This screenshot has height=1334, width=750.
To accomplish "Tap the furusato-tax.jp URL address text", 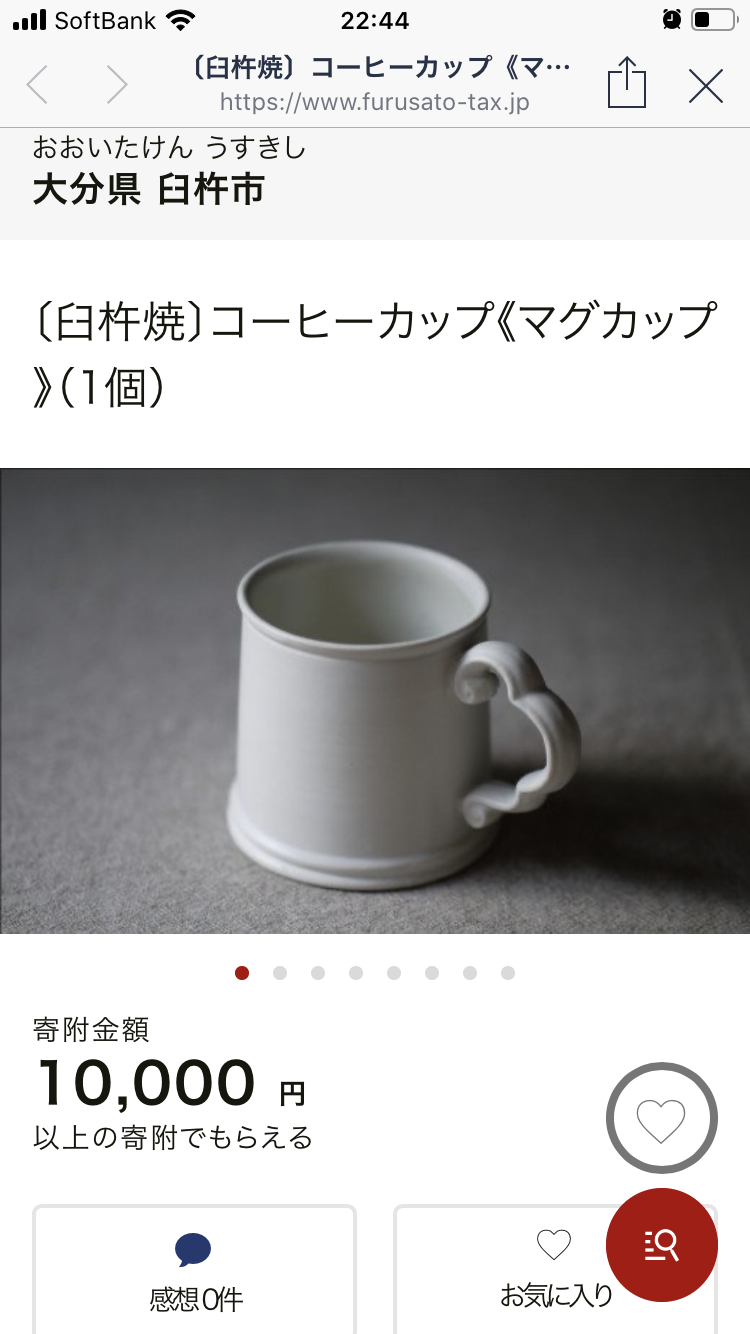I will tap(375, 102).
